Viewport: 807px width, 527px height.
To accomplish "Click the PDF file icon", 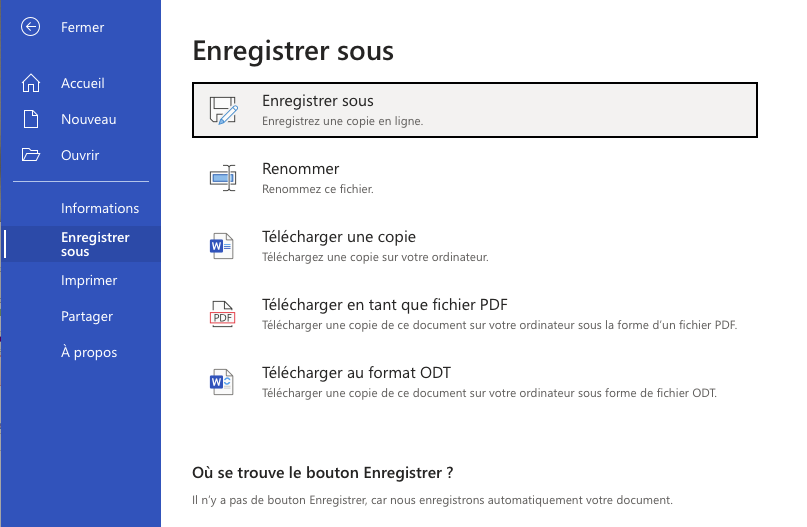I will point(222,314).
